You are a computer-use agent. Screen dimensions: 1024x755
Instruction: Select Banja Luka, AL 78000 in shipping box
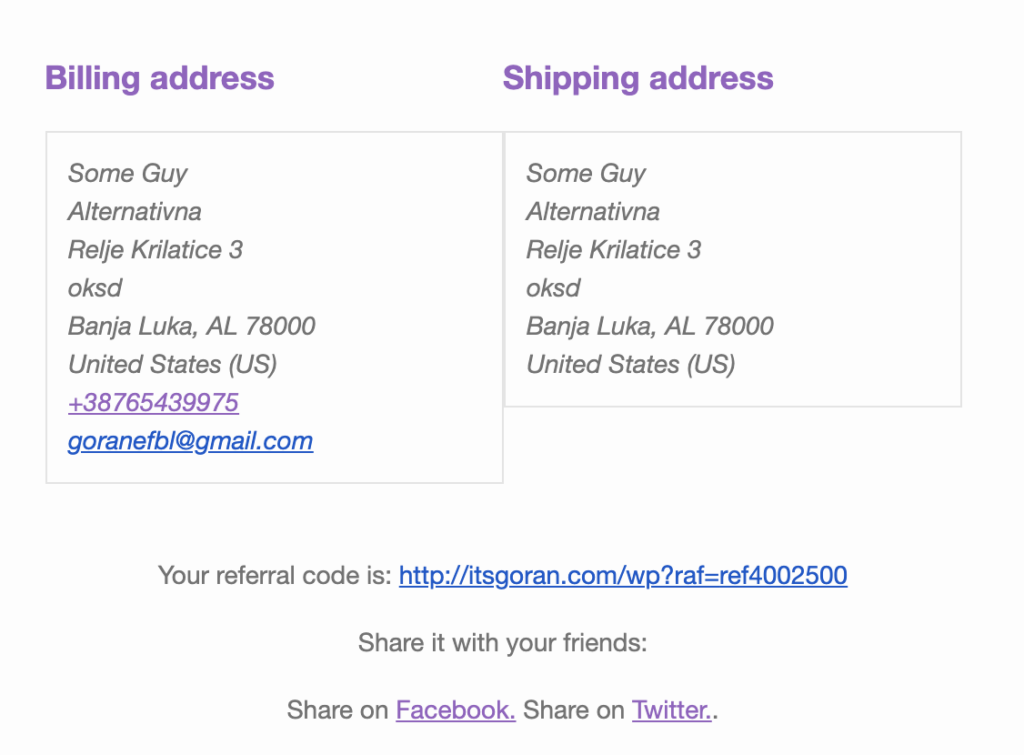[x=649, y=326]
